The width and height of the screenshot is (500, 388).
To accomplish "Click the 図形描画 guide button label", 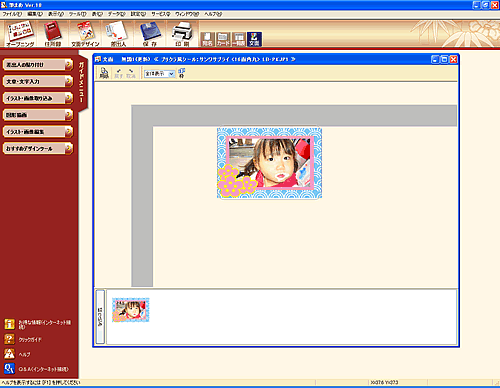I will 16,115.
